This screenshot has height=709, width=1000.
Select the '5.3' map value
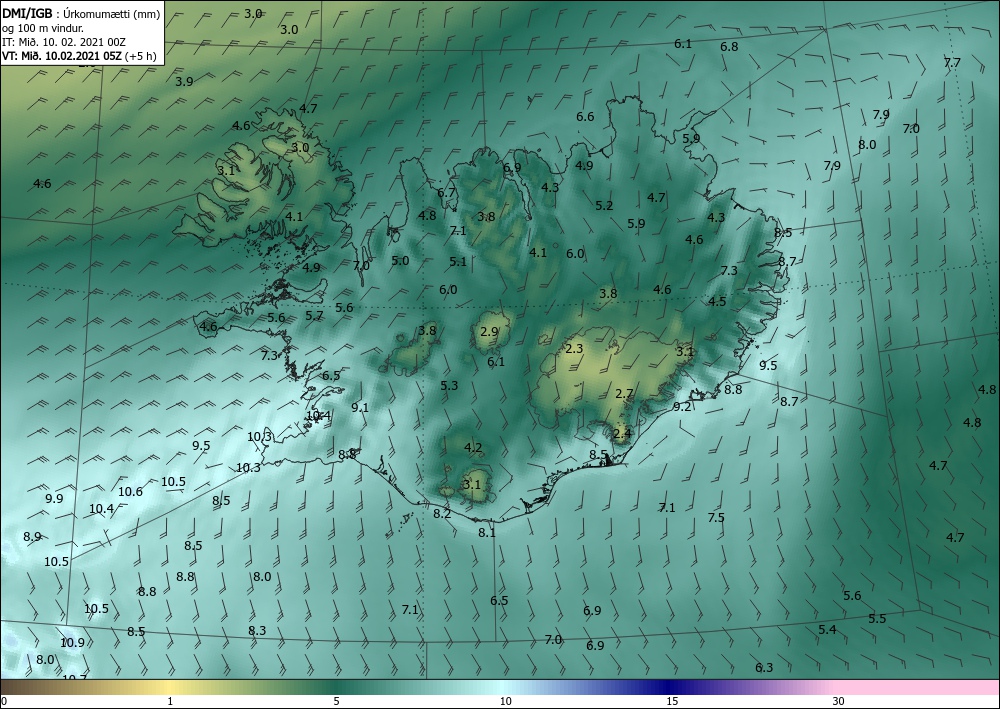click(x=449, y=385)
